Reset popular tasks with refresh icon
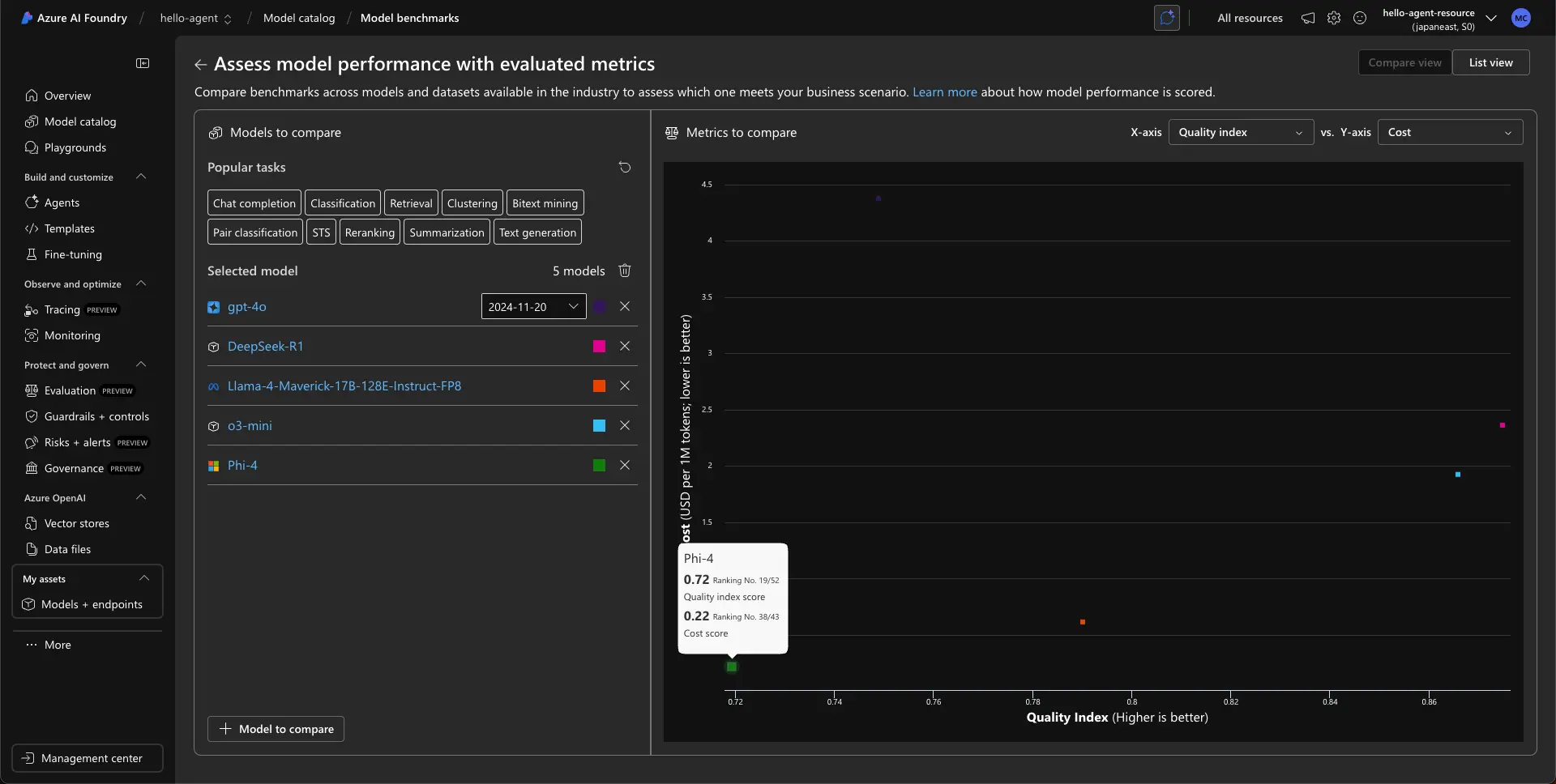The image size is (1556, 784). point(625,167)
